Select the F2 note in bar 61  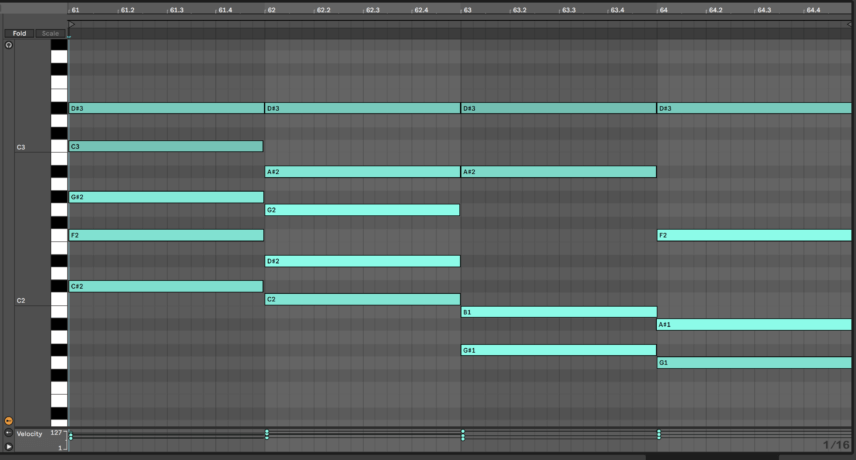[166, 235]
